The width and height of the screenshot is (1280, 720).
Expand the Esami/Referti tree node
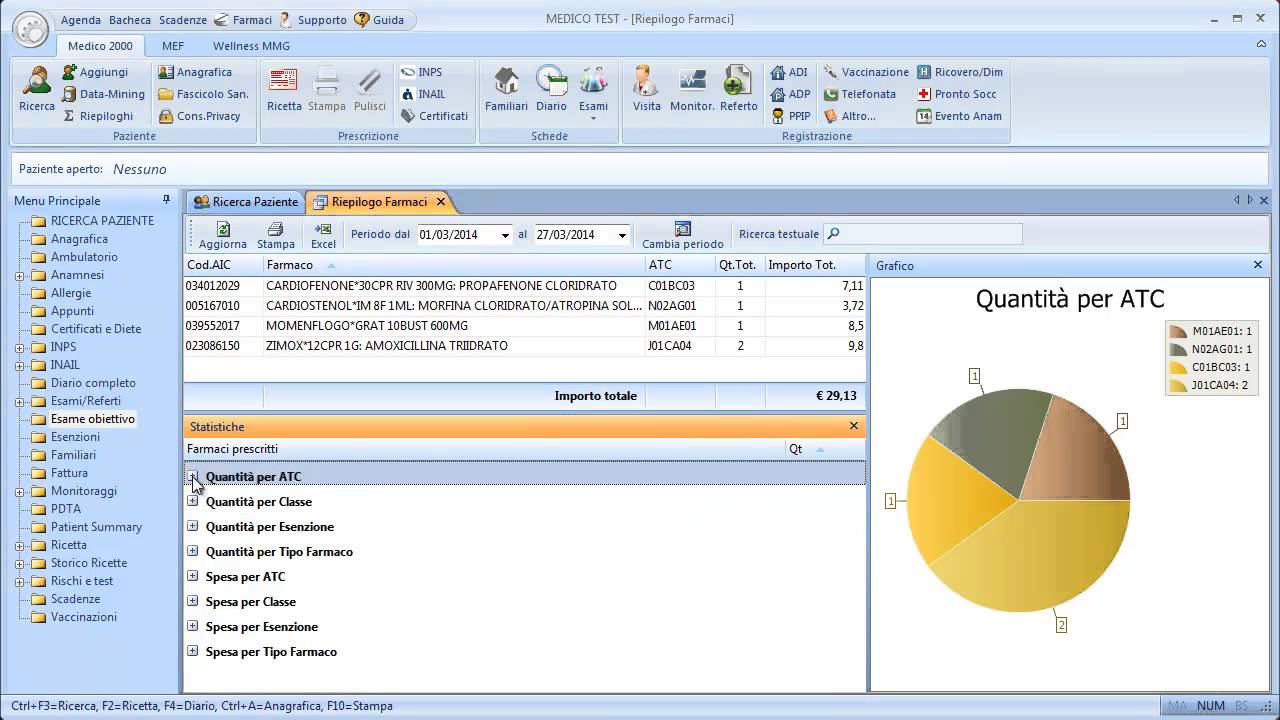[19, 401]
